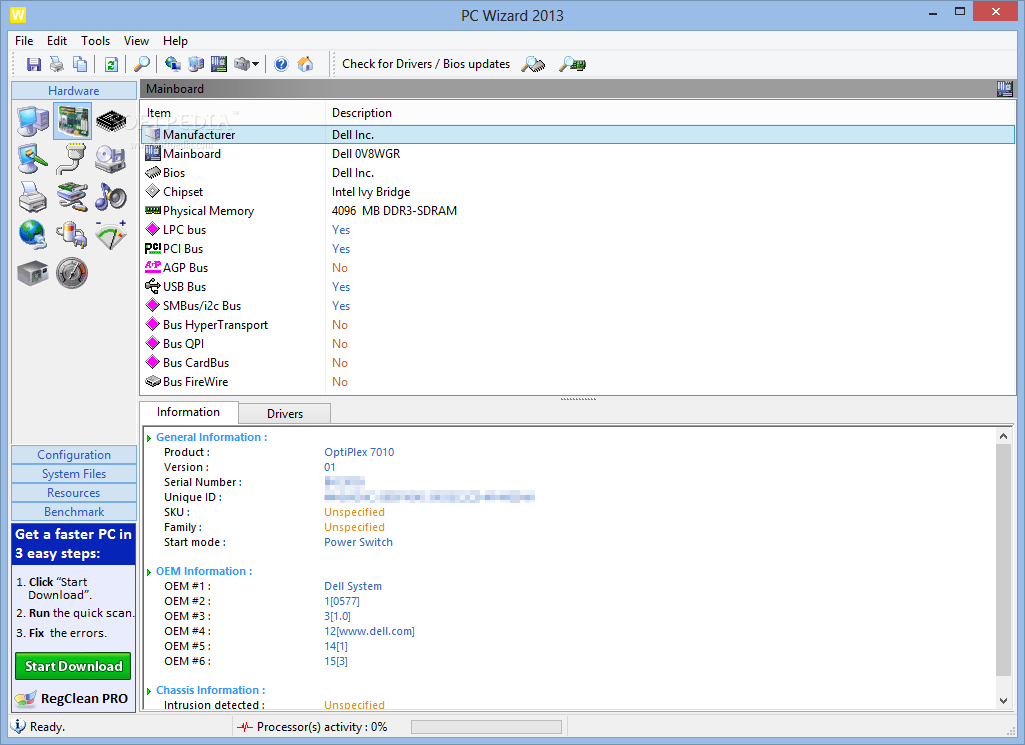Click the Refresh toolbar icon
This screenshot has height=745, width=1025.
110,63
